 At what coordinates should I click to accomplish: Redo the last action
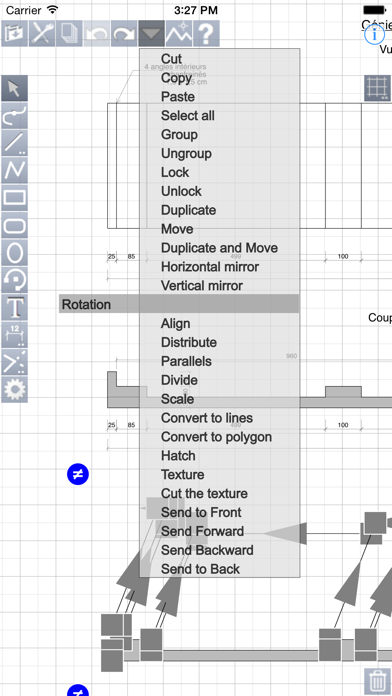[124, 33]
